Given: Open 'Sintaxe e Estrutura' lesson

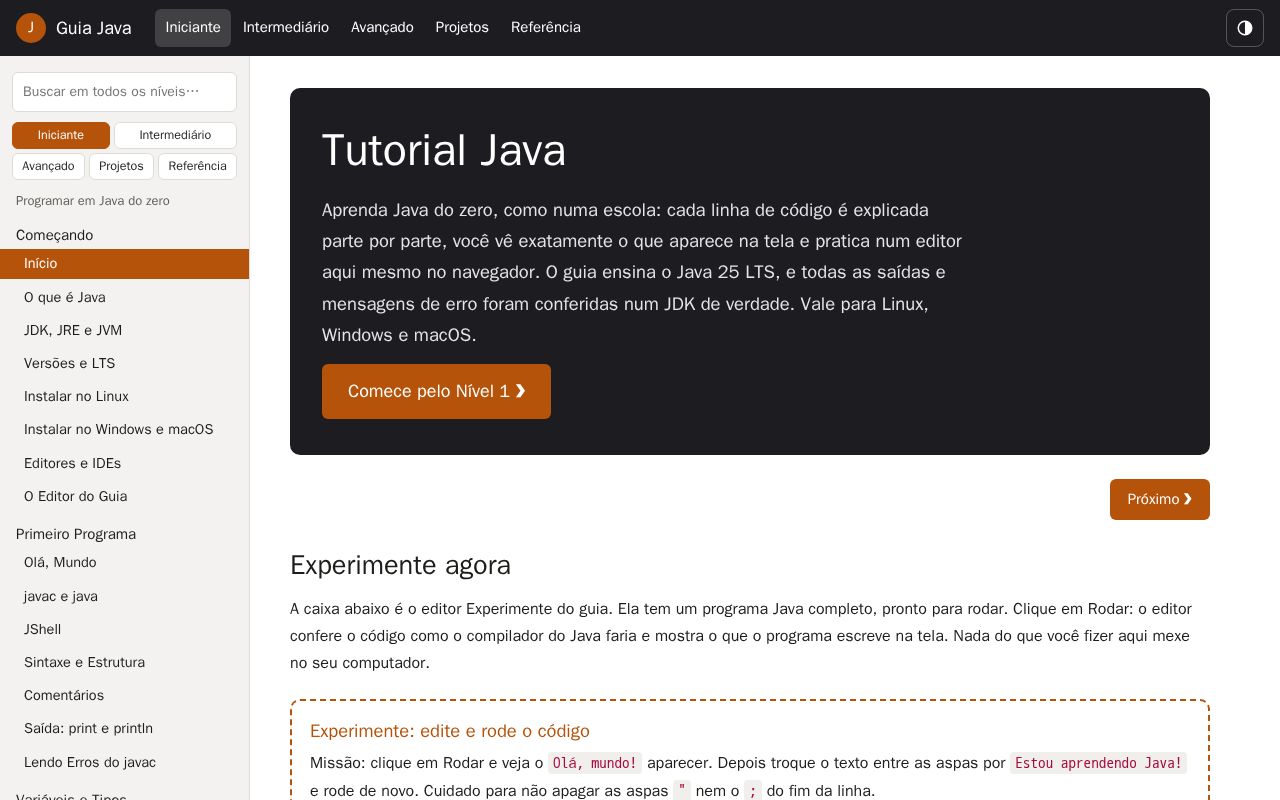Looking at the screenshot, I should pos(124,662).
